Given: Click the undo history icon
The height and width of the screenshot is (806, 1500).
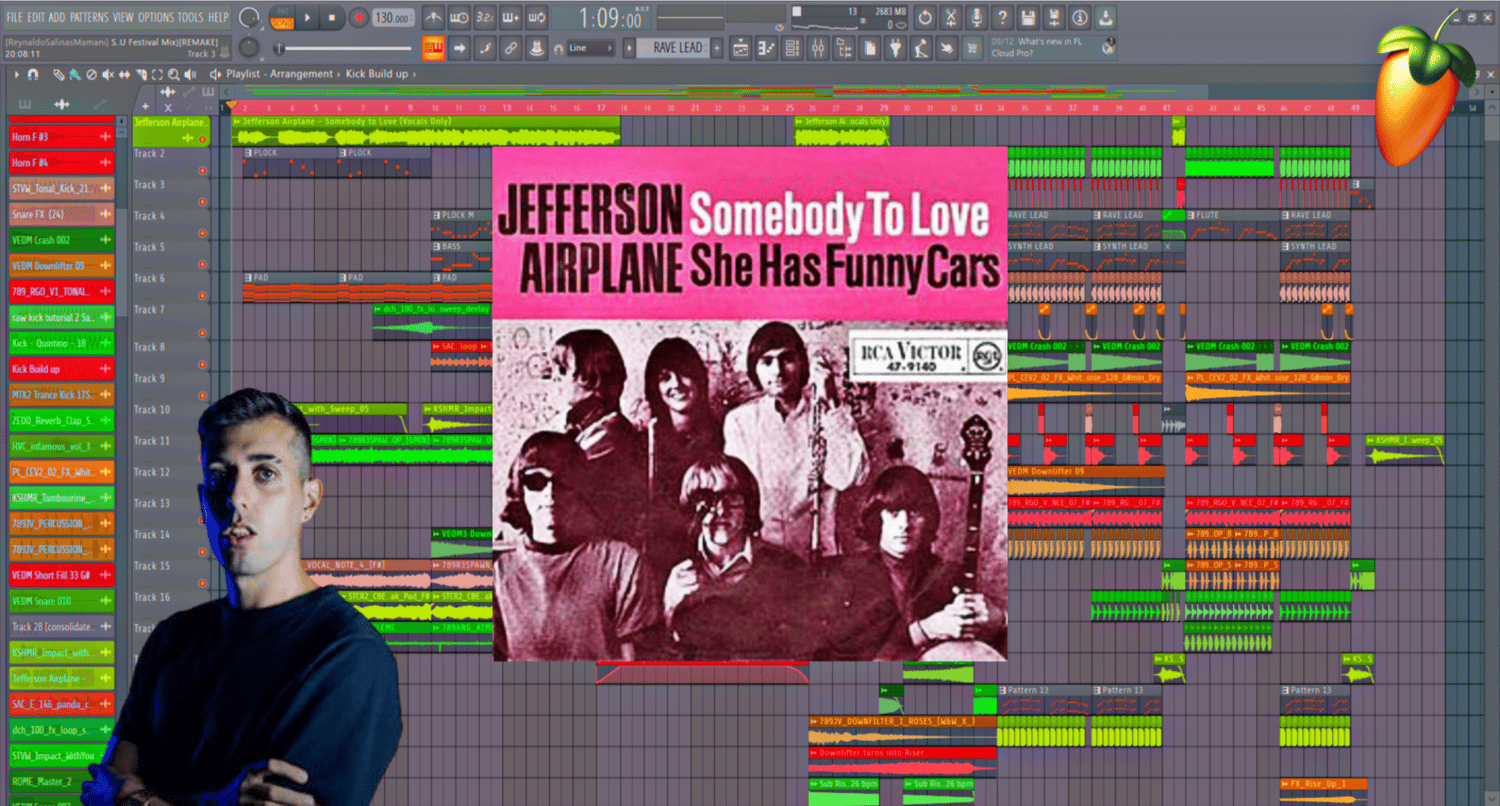Looking at the screenshot, I should pyautogui.click(x=925, y=17).
